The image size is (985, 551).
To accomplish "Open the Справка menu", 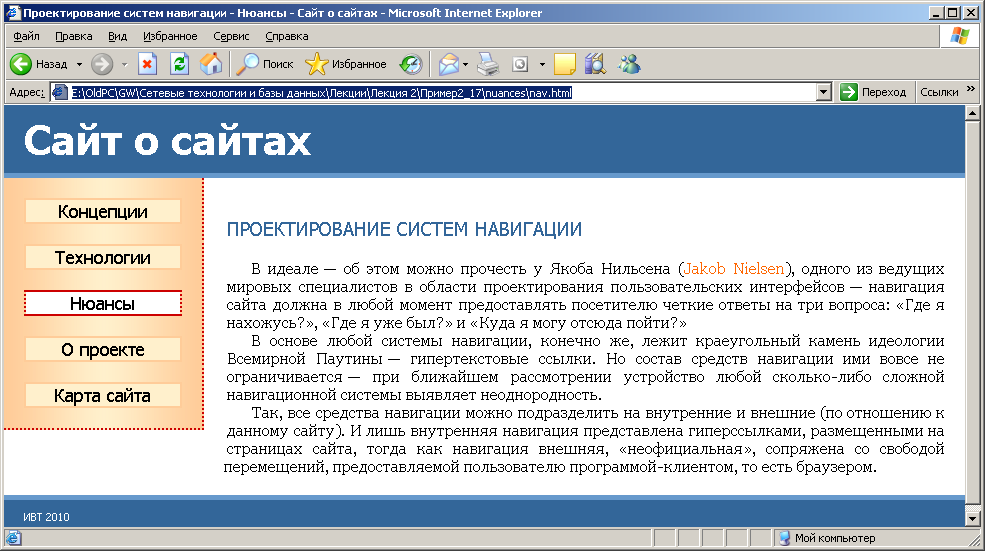I will pyautogui.click(x=287, y=36).
